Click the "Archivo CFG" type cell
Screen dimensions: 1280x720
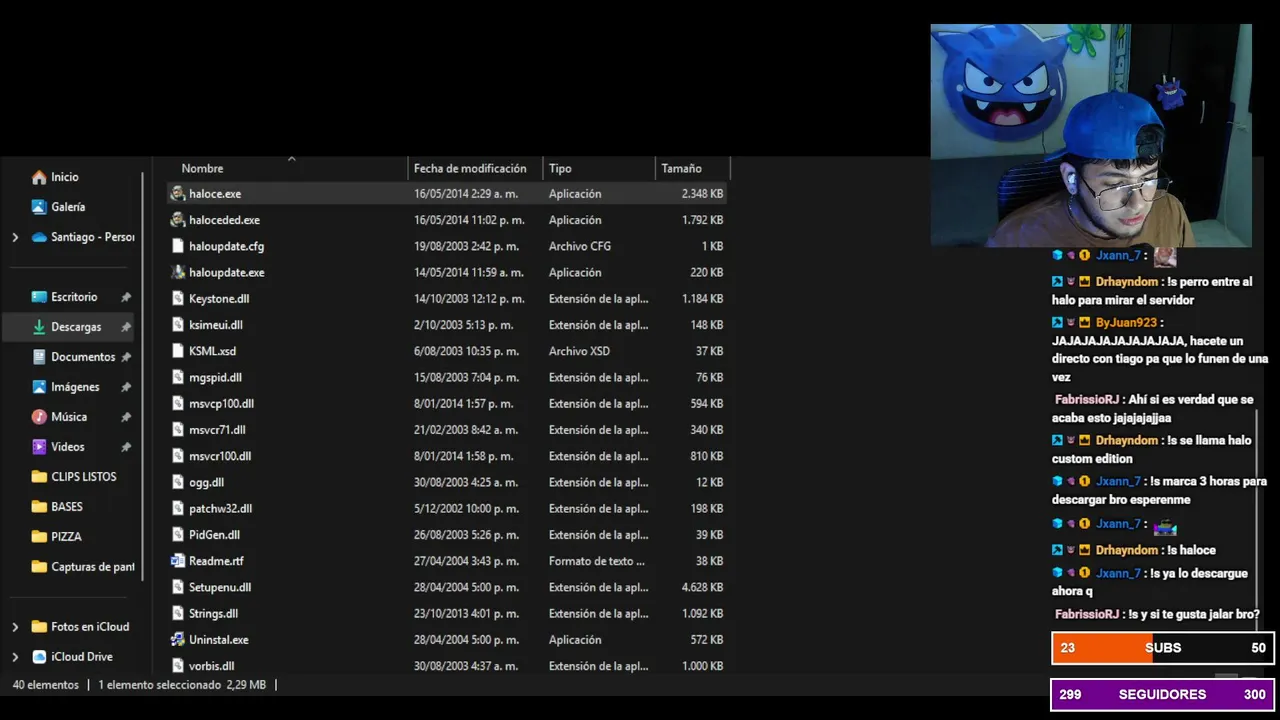[x=579, y=246]
